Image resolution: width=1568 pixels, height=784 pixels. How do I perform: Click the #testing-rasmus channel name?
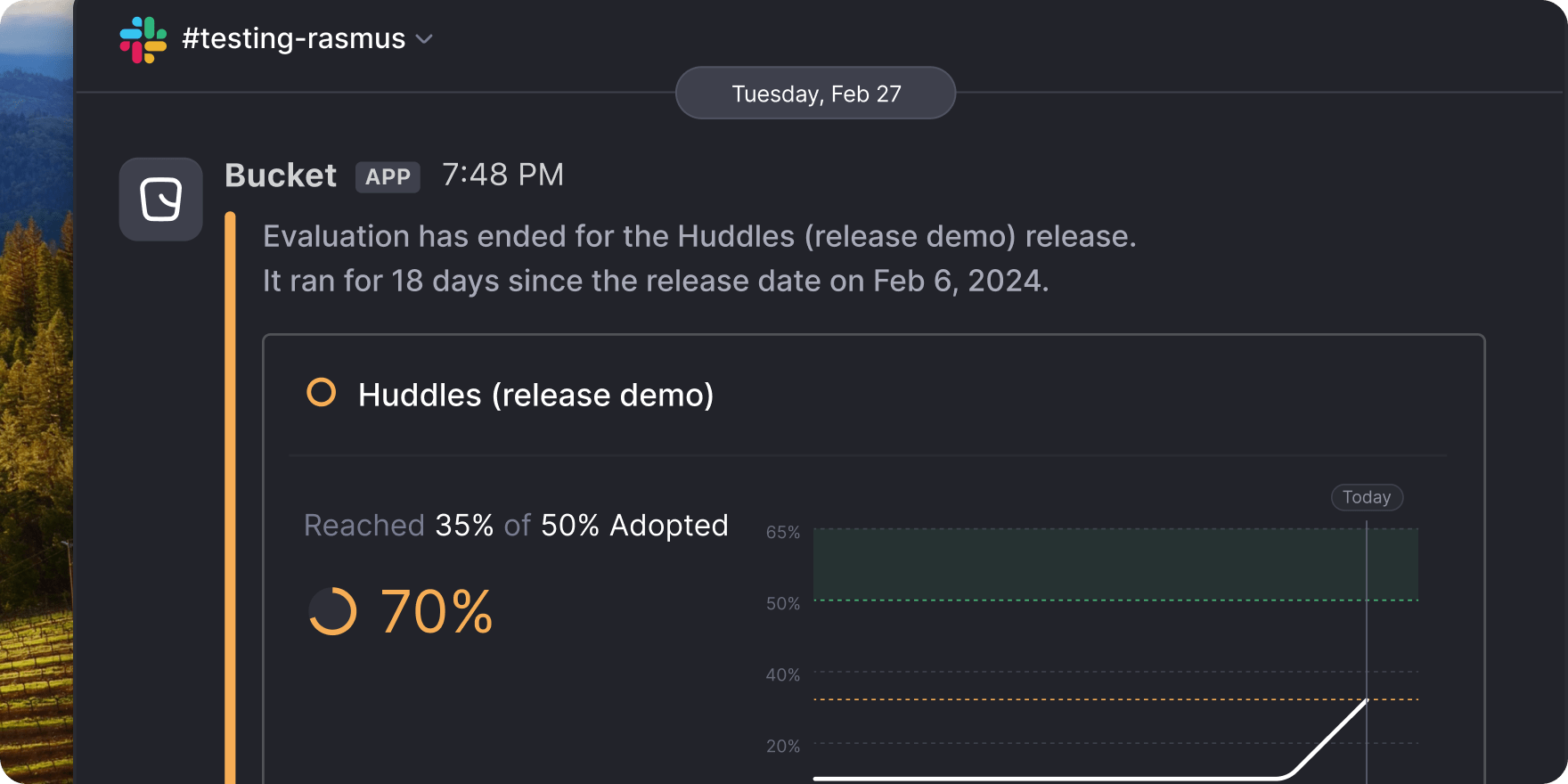click(294, 38)
